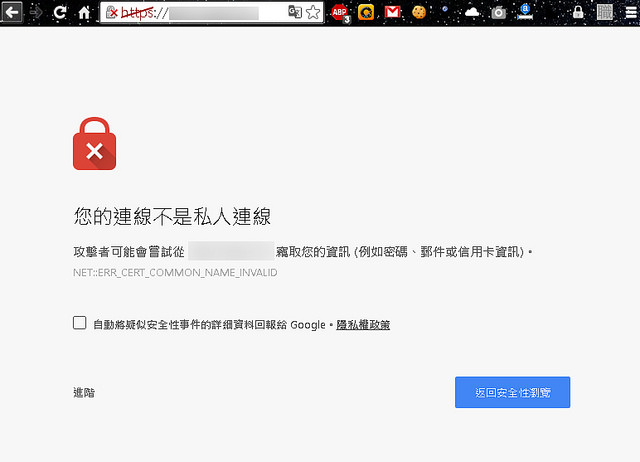Reload the current page
The height and width of the screenshot is (462, 640).
click(60, 13)
